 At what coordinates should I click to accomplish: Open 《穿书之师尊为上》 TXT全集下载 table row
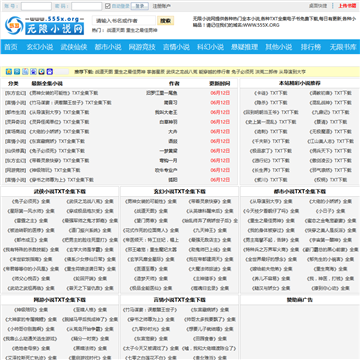61,180
